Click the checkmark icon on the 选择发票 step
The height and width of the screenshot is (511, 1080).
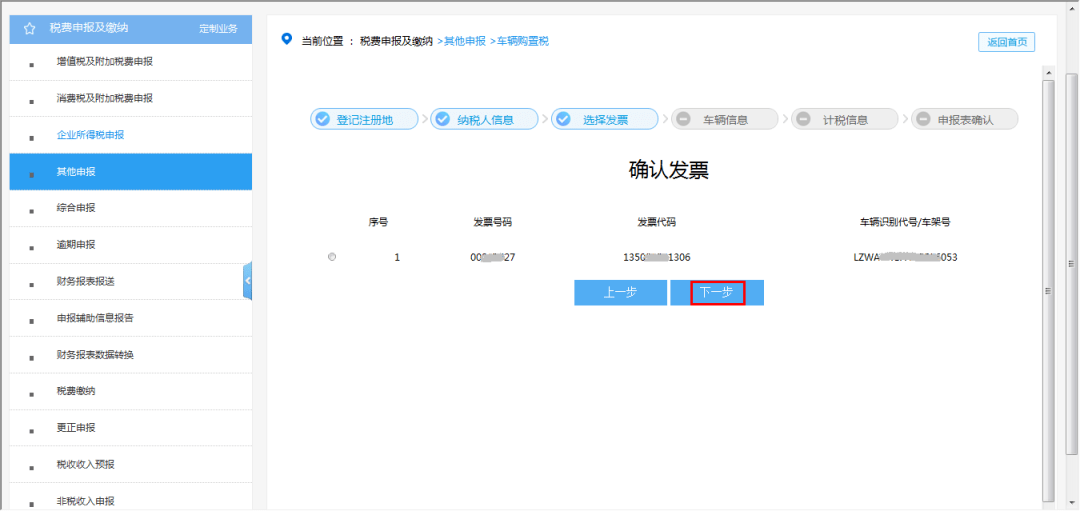pyautogui.click(x=563, y=119)
